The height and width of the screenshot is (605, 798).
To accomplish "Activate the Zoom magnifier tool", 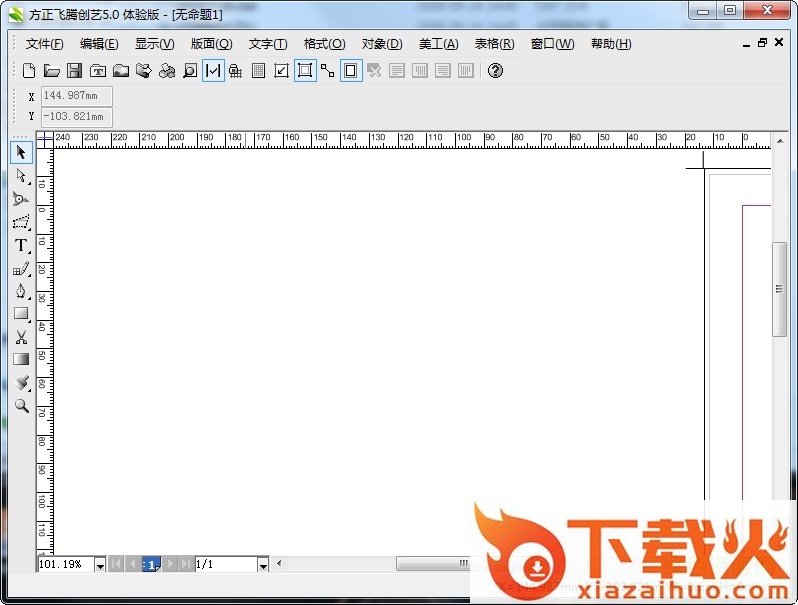I will 21,406.
